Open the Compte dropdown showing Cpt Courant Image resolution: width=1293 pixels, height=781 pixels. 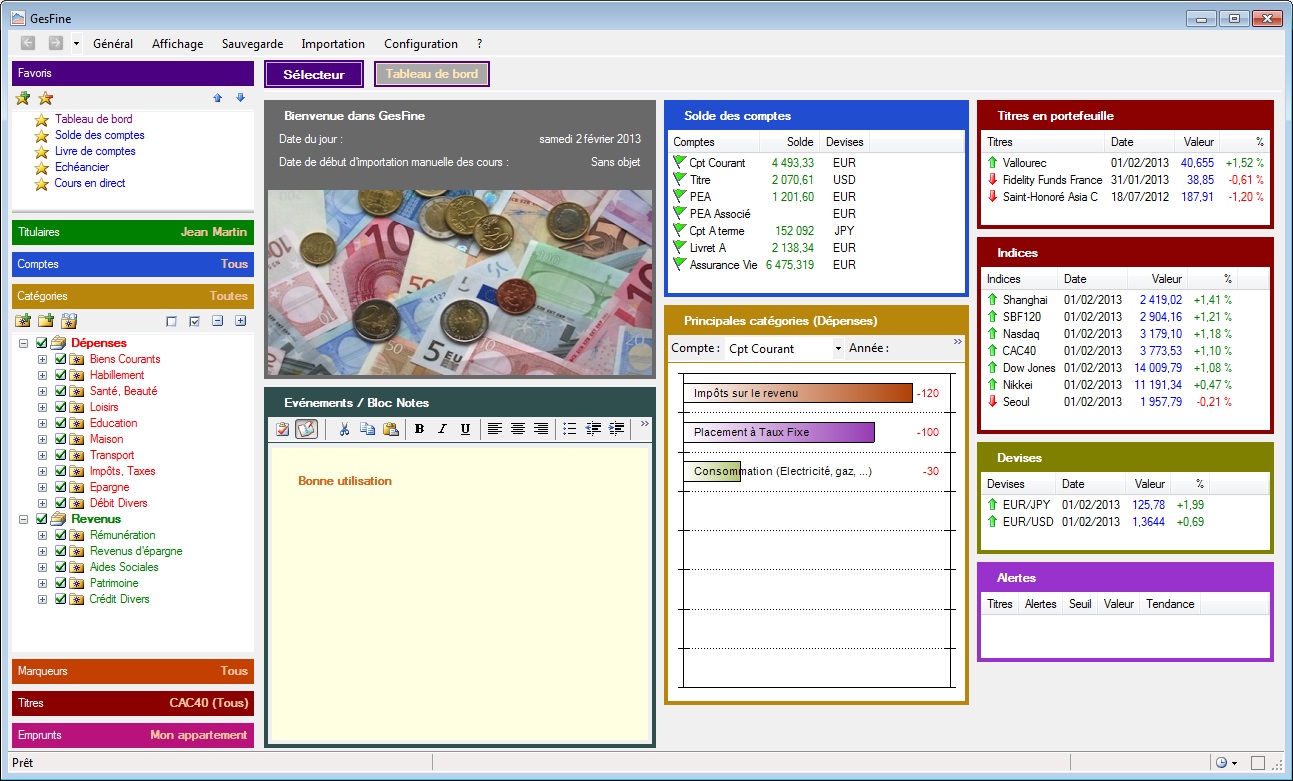tap(838, 348)
